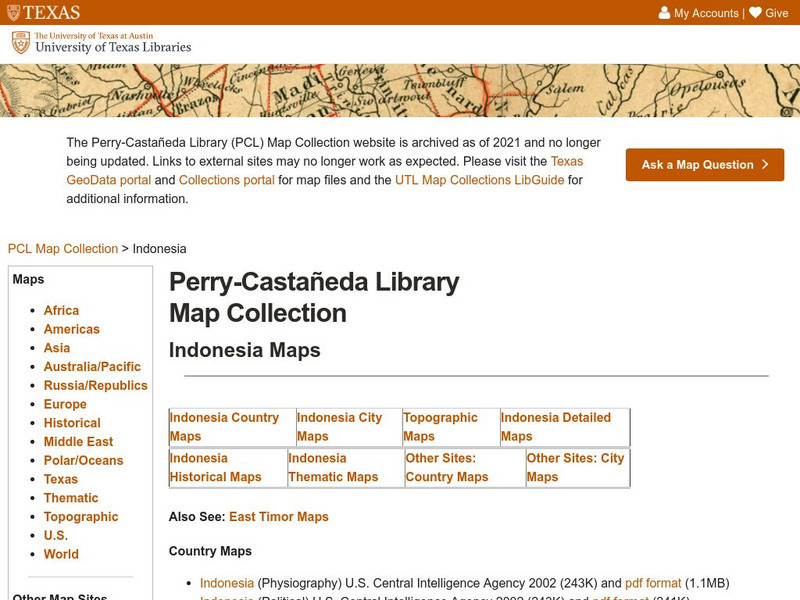
Task: Click the historical map banner image
Action: click(400, 90)
